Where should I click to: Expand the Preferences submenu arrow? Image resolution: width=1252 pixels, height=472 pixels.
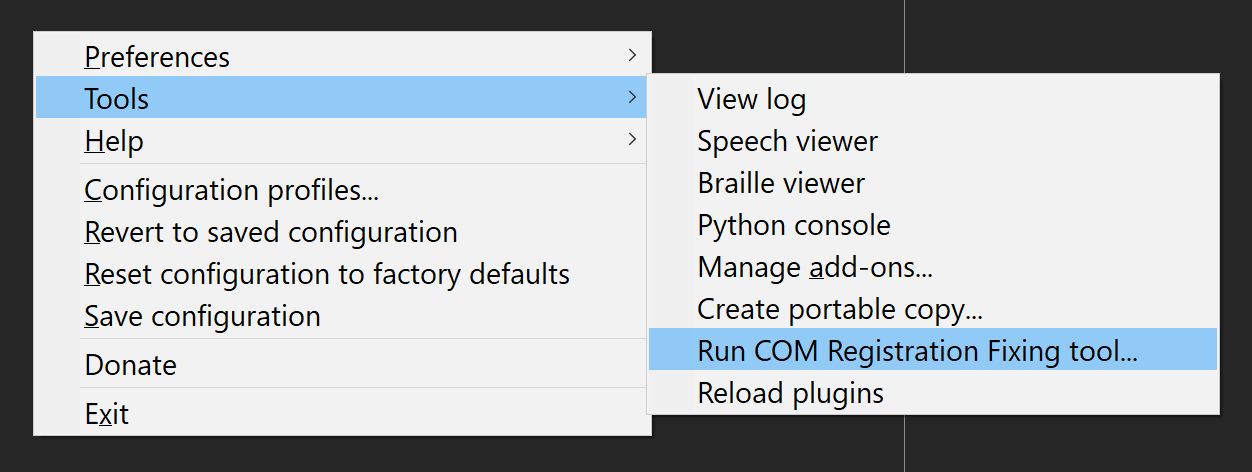click(x=631, y=55)
